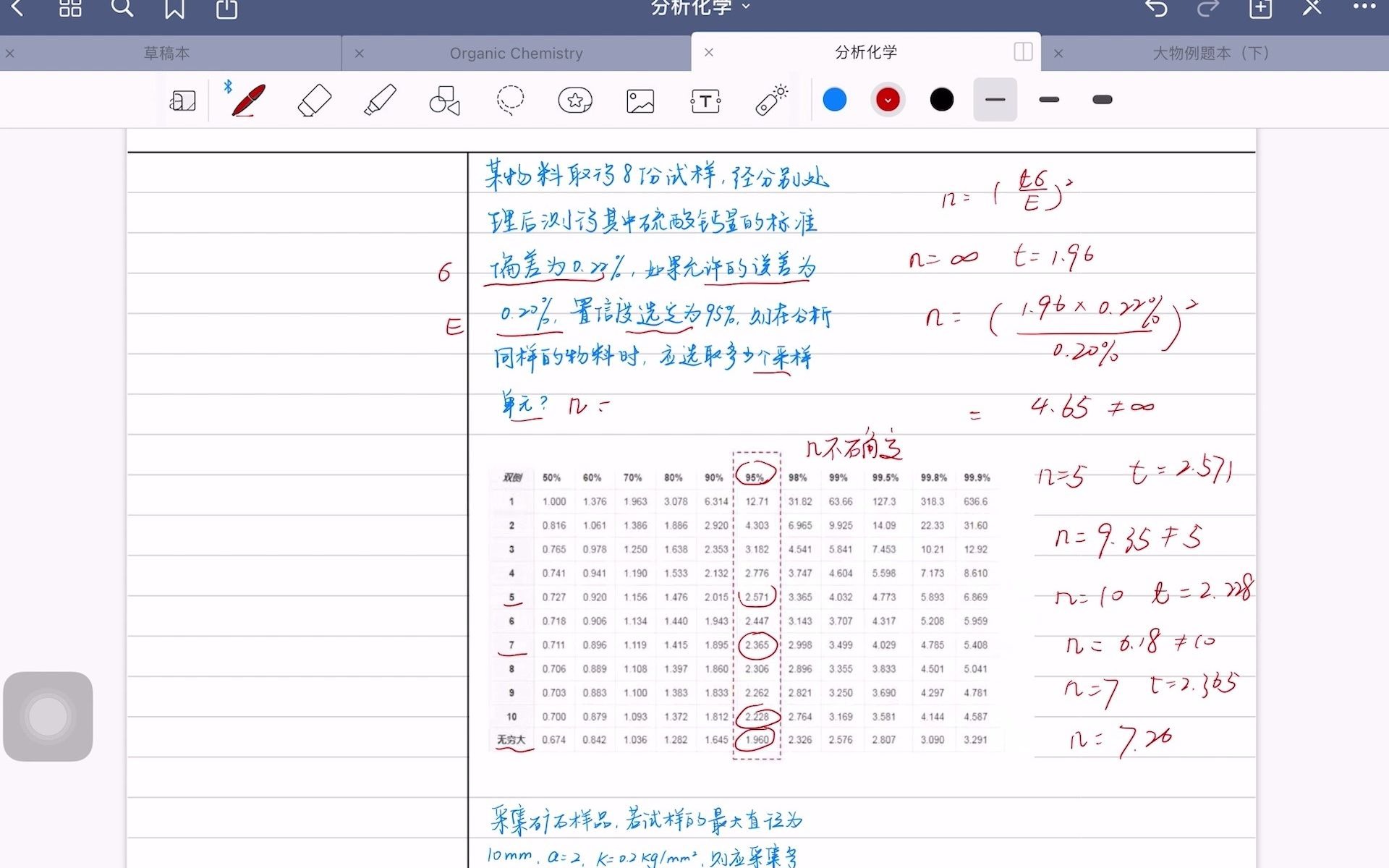Tap the AssistiveTouch floating button
The image size is (1389, 868).
tap(48, 717)
